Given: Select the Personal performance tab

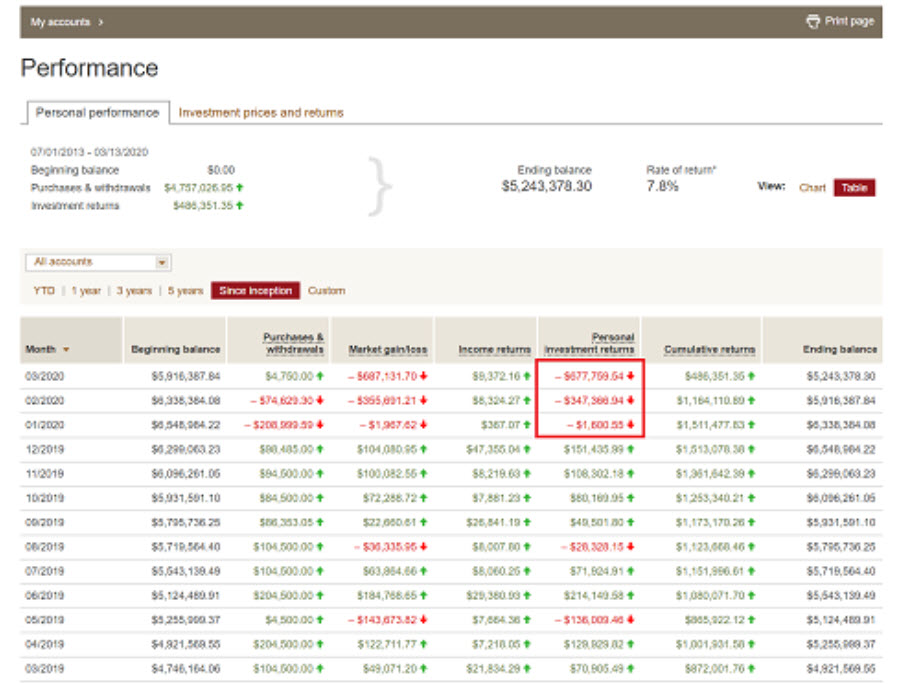Looking at the screenshot, I should tap(97, 113).
